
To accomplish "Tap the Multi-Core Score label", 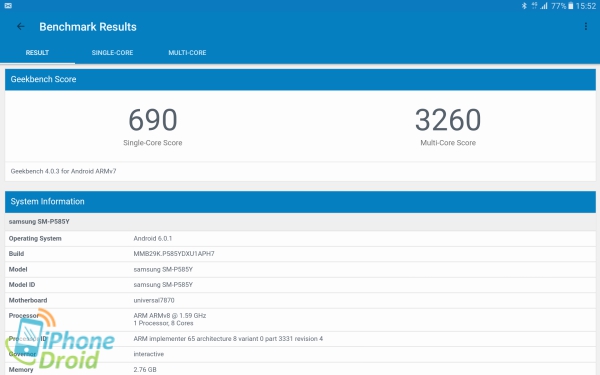I will (x=448, y=143).
